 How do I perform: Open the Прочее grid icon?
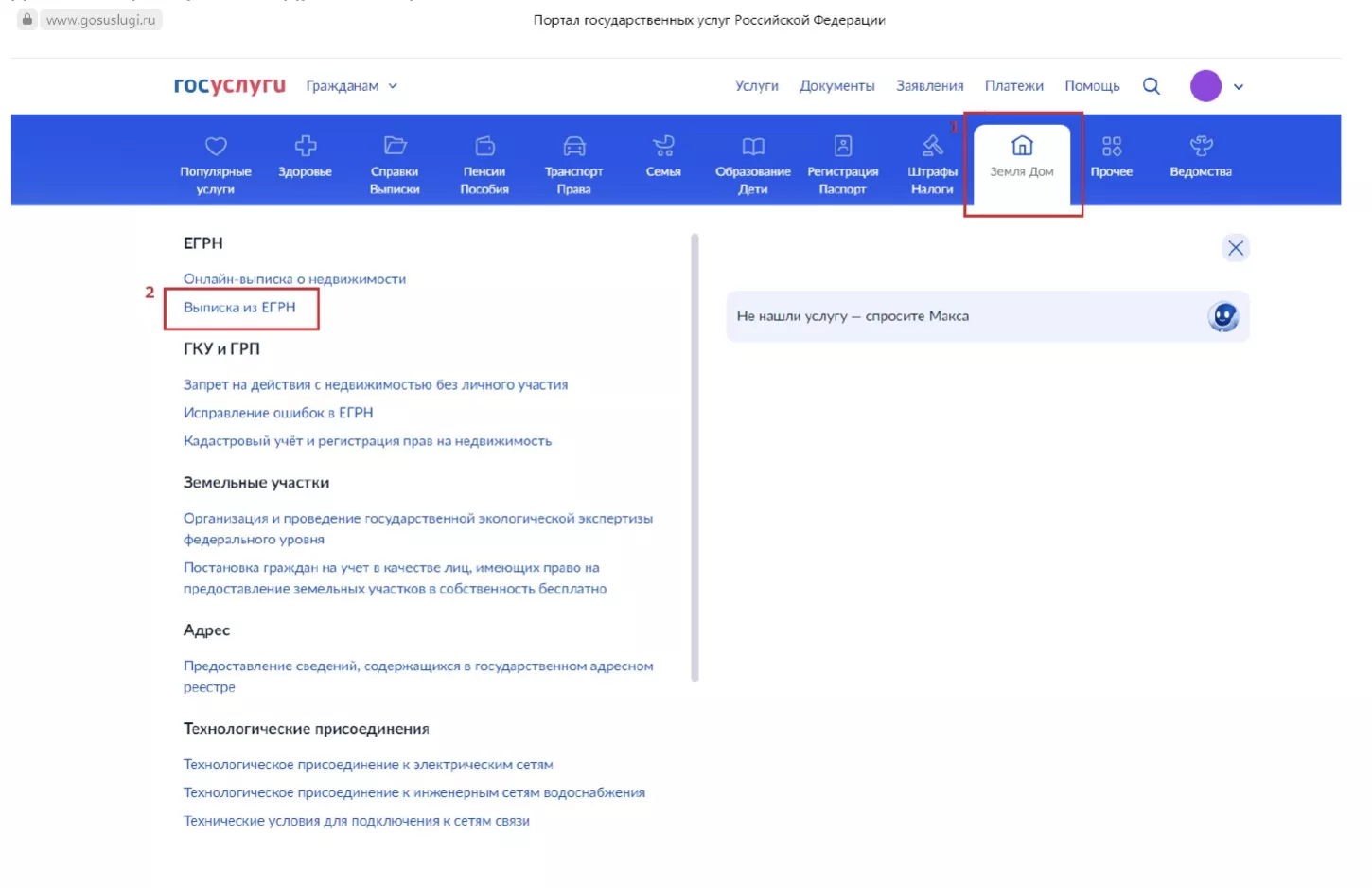tap(1112, 146)
